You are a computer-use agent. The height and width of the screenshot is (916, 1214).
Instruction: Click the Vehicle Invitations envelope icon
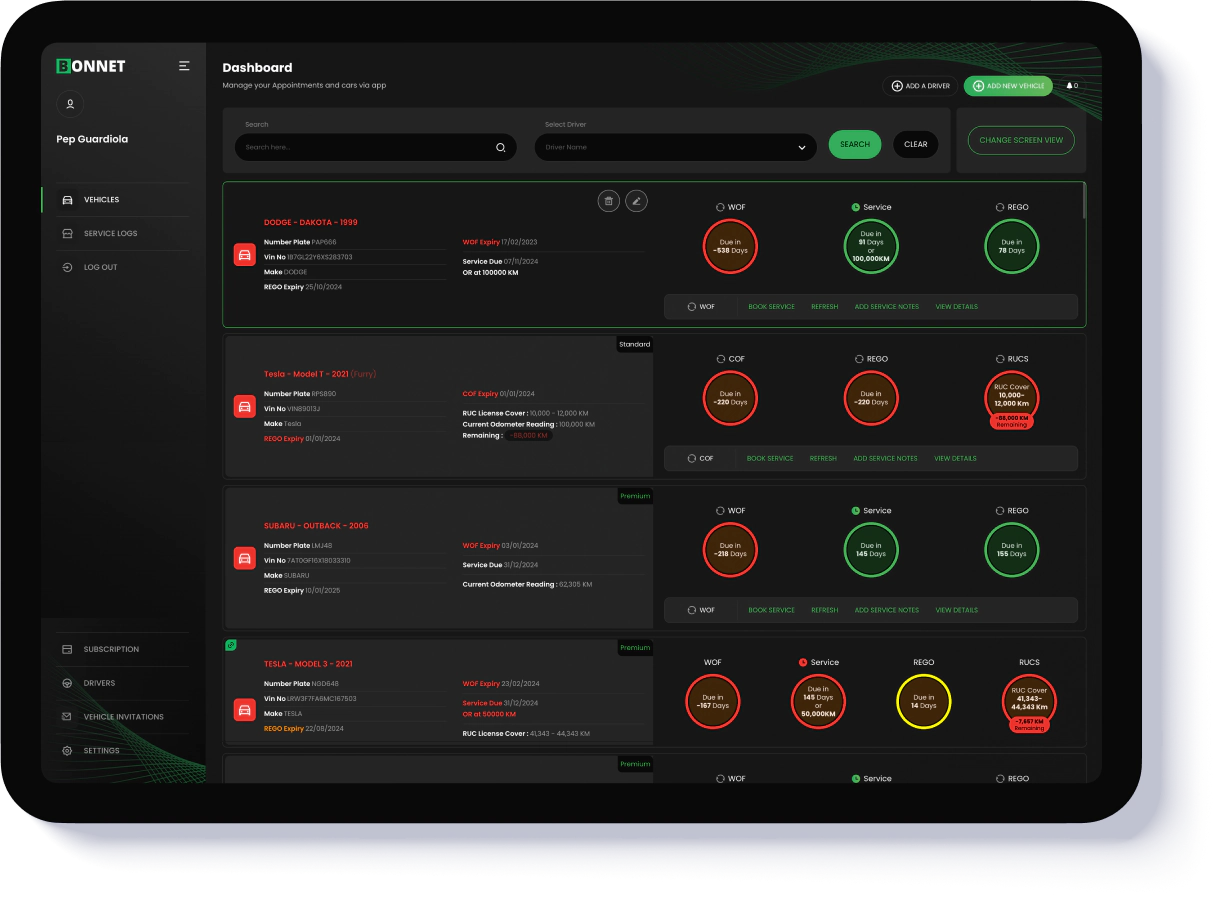tap(66, 716)
